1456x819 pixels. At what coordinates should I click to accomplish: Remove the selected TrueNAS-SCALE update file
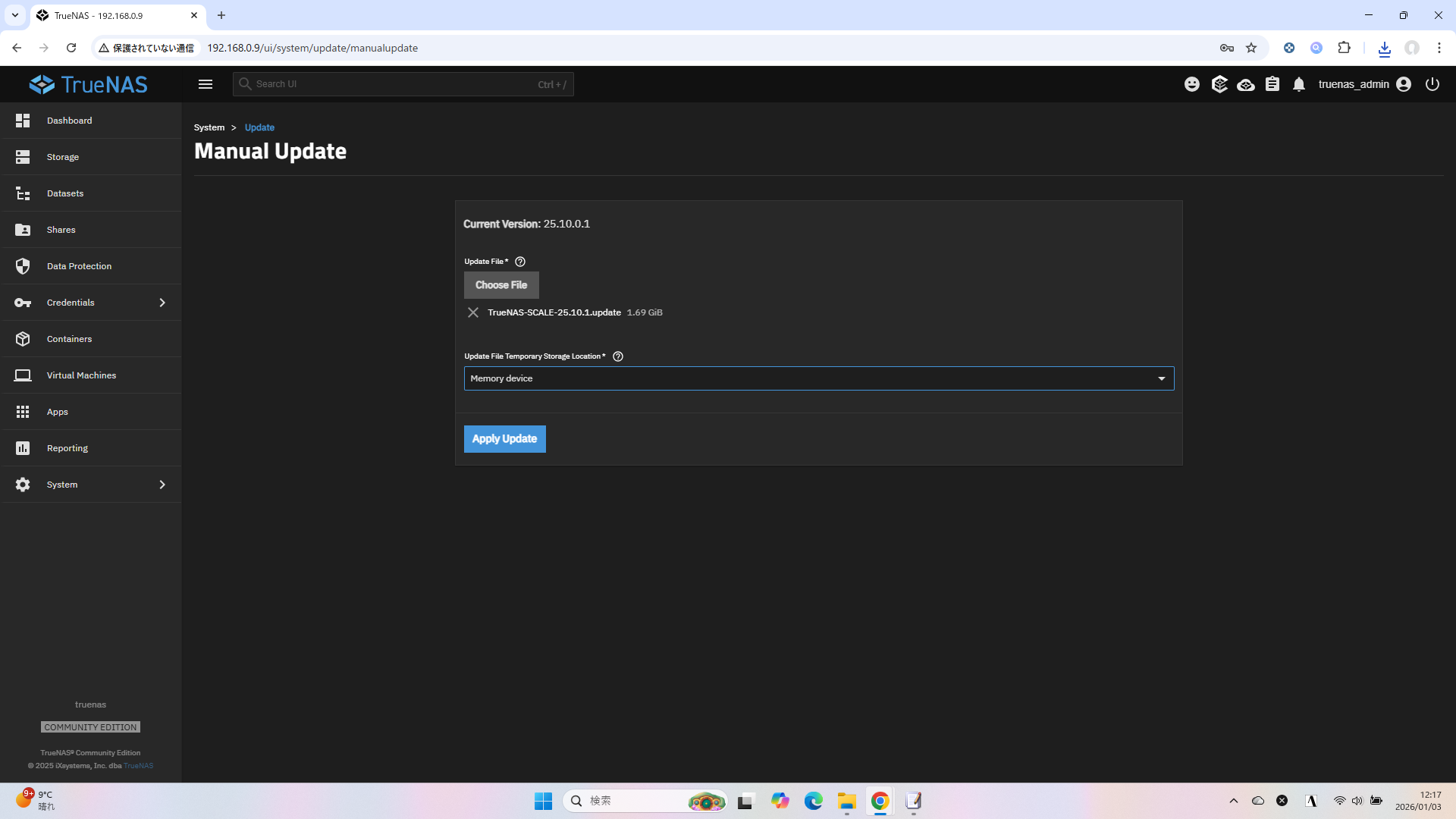coord(473,312)
